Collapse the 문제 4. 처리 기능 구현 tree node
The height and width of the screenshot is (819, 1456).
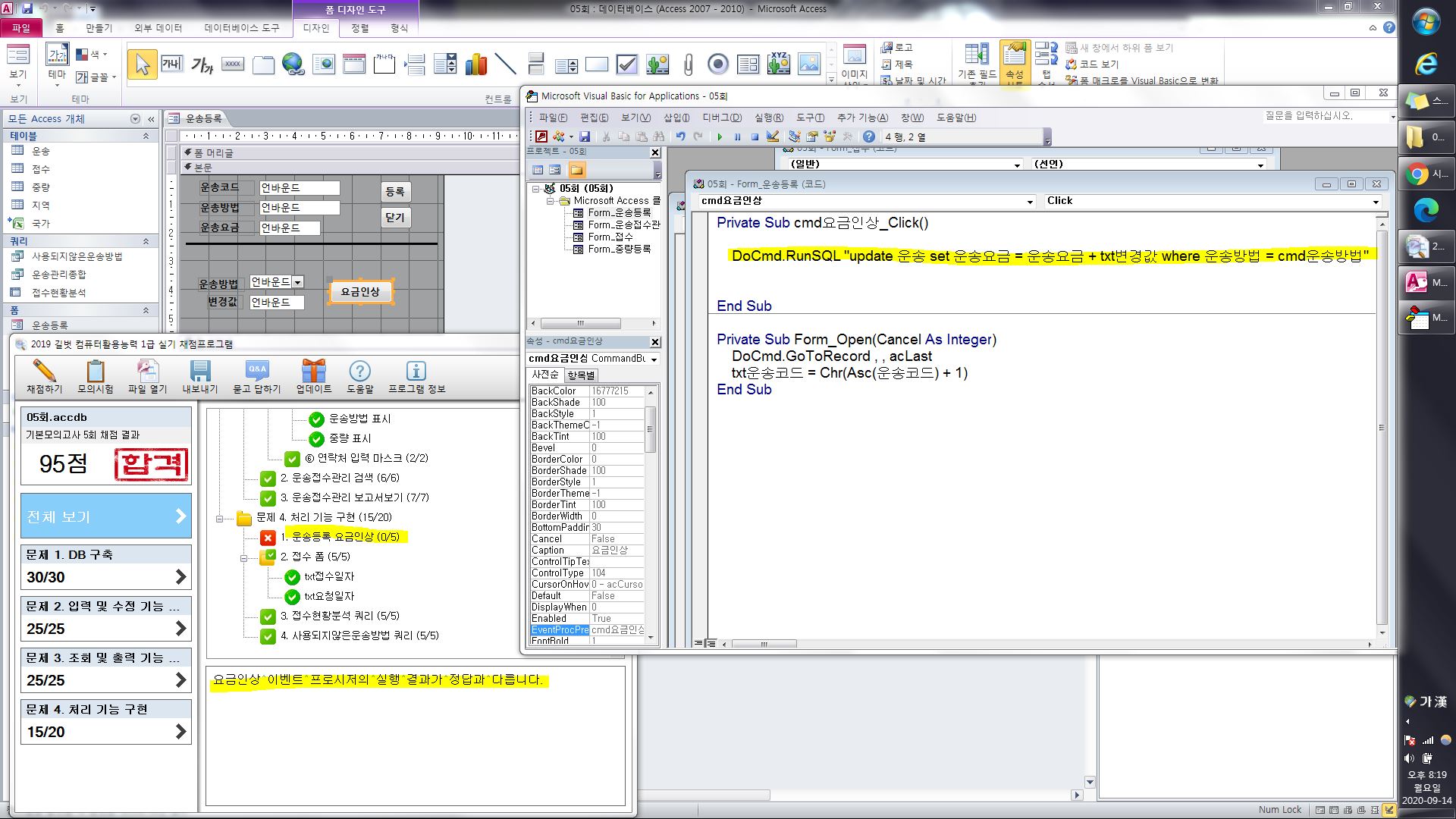[x=219, y=519]
